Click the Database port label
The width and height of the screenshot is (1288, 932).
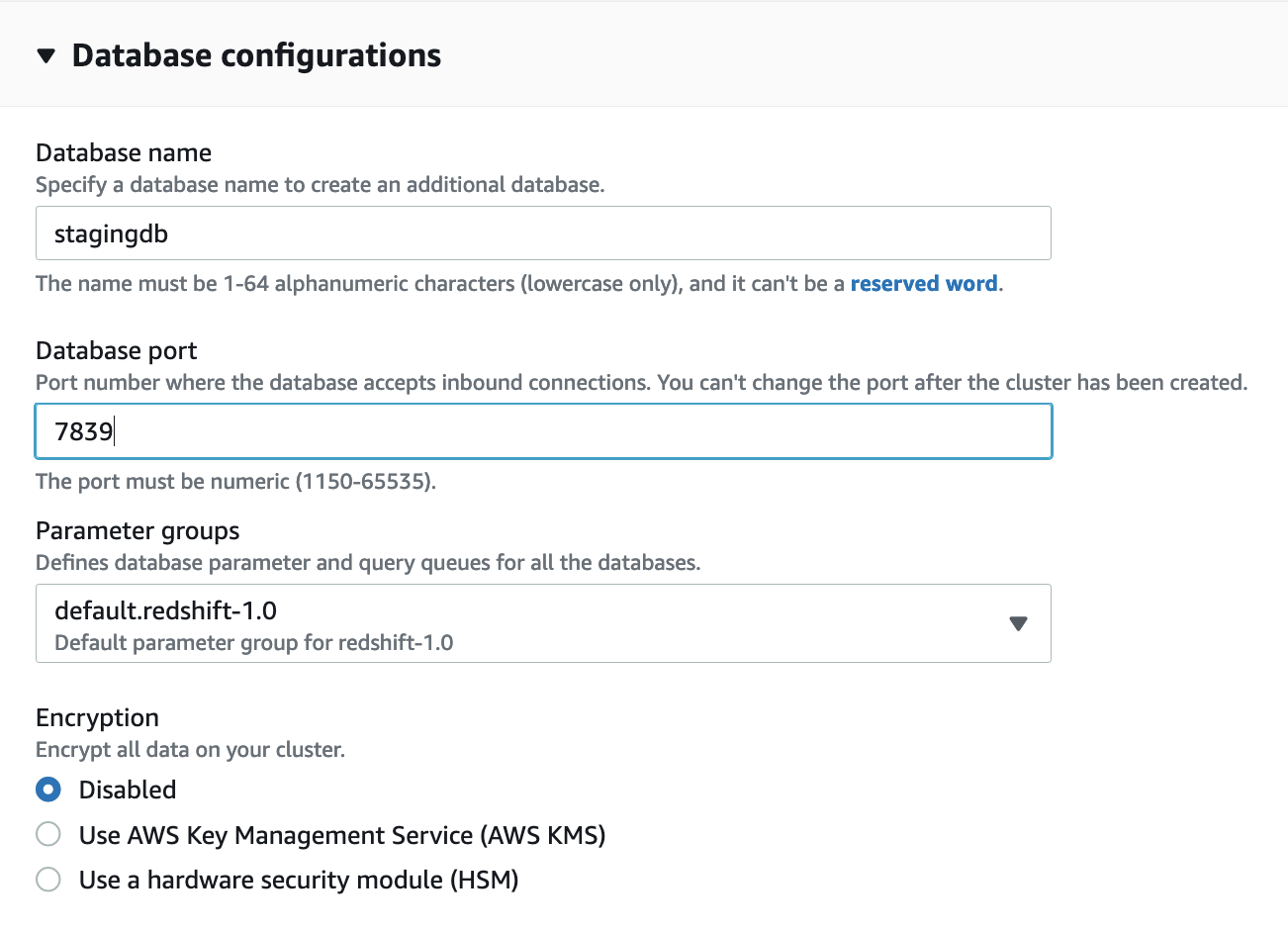[117, 351]
